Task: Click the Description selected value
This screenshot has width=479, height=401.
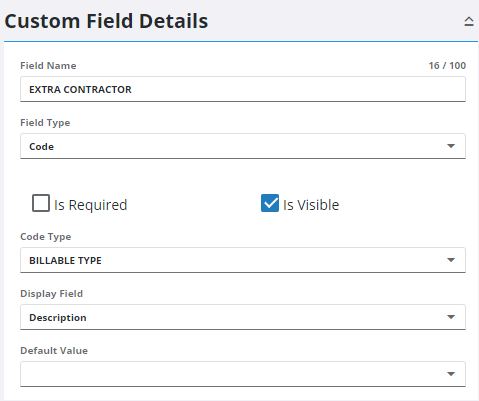Action: pyautogui.click(x=58, y=318)
